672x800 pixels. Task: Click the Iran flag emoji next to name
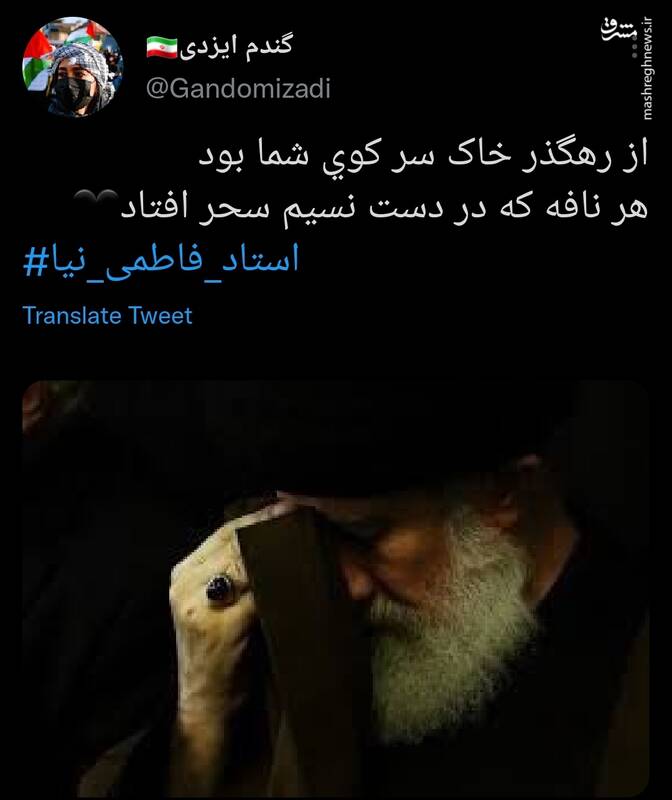pos(162,47)
